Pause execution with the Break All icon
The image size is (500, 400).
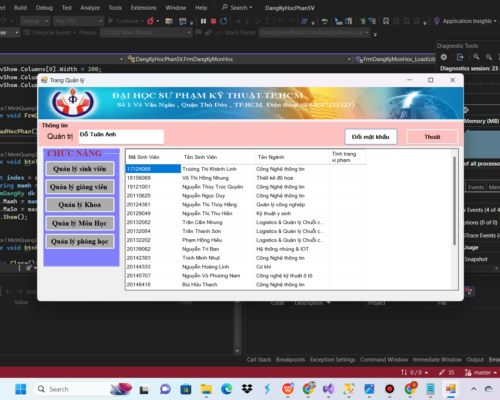pyautogui.click(x=203, y=21)
